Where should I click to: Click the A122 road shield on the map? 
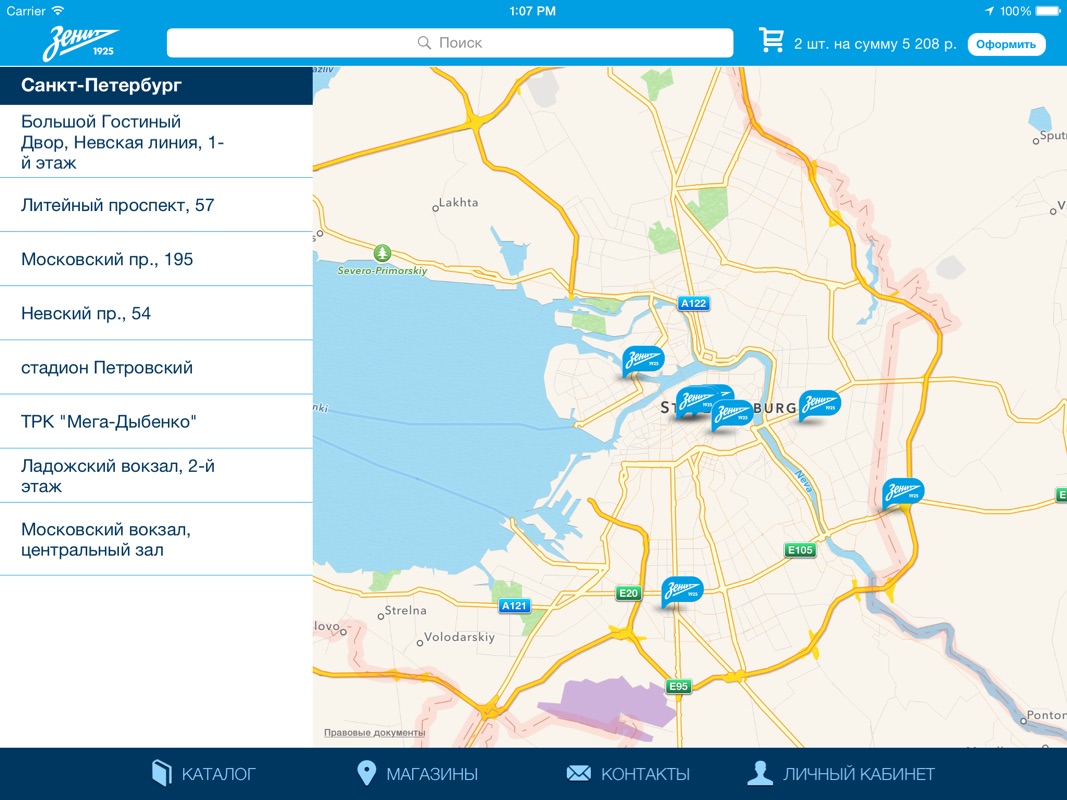point(693,303)
